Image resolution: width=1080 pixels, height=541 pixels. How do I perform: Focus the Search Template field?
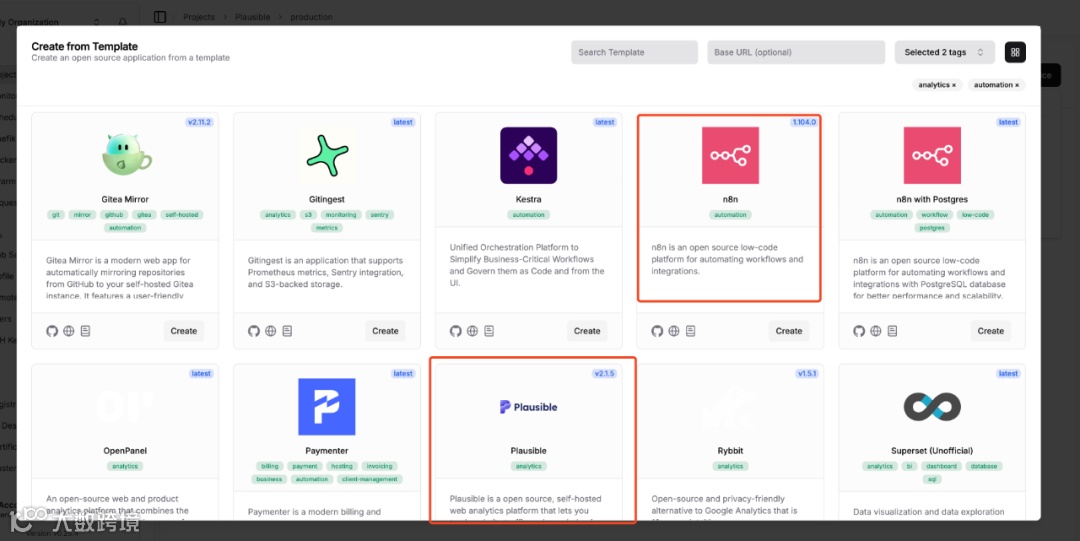coord(634,52)
